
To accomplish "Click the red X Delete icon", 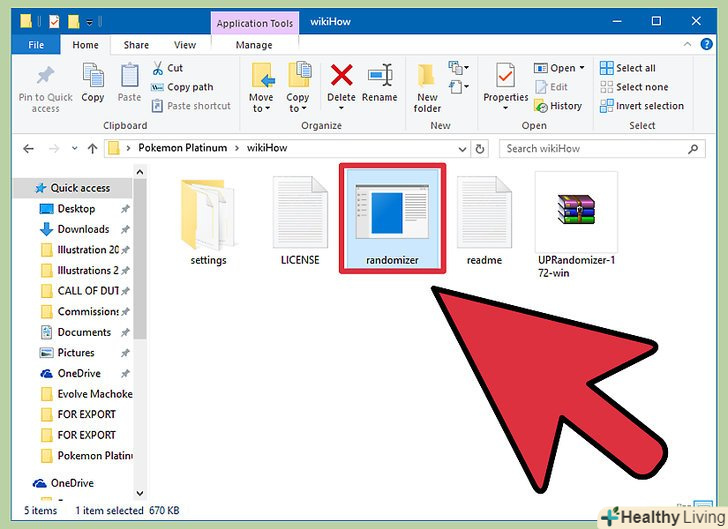I will tap(342, 76).
